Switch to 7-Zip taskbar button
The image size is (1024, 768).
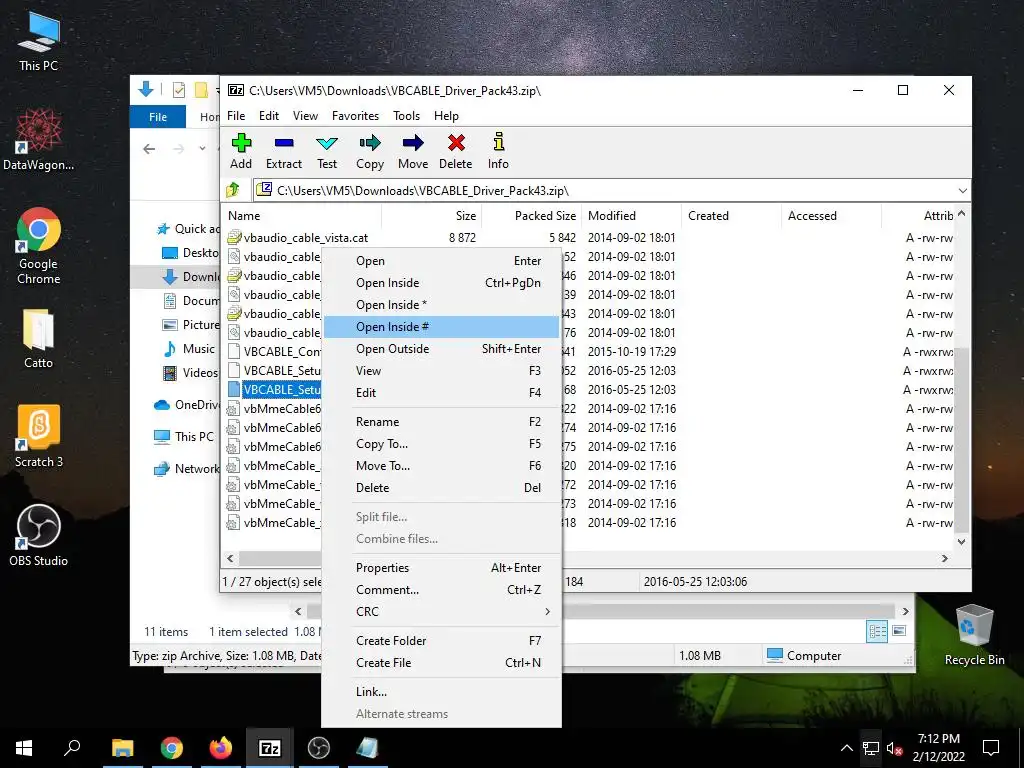coord(270,748)
